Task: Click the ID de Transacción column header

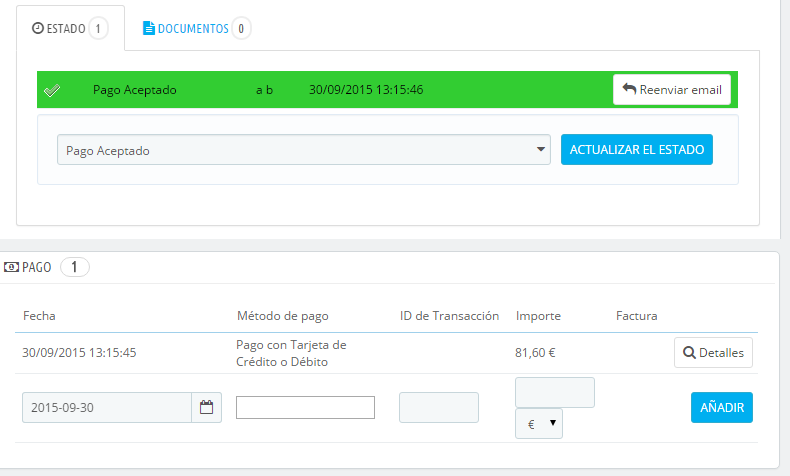Action: coord(449,316)
